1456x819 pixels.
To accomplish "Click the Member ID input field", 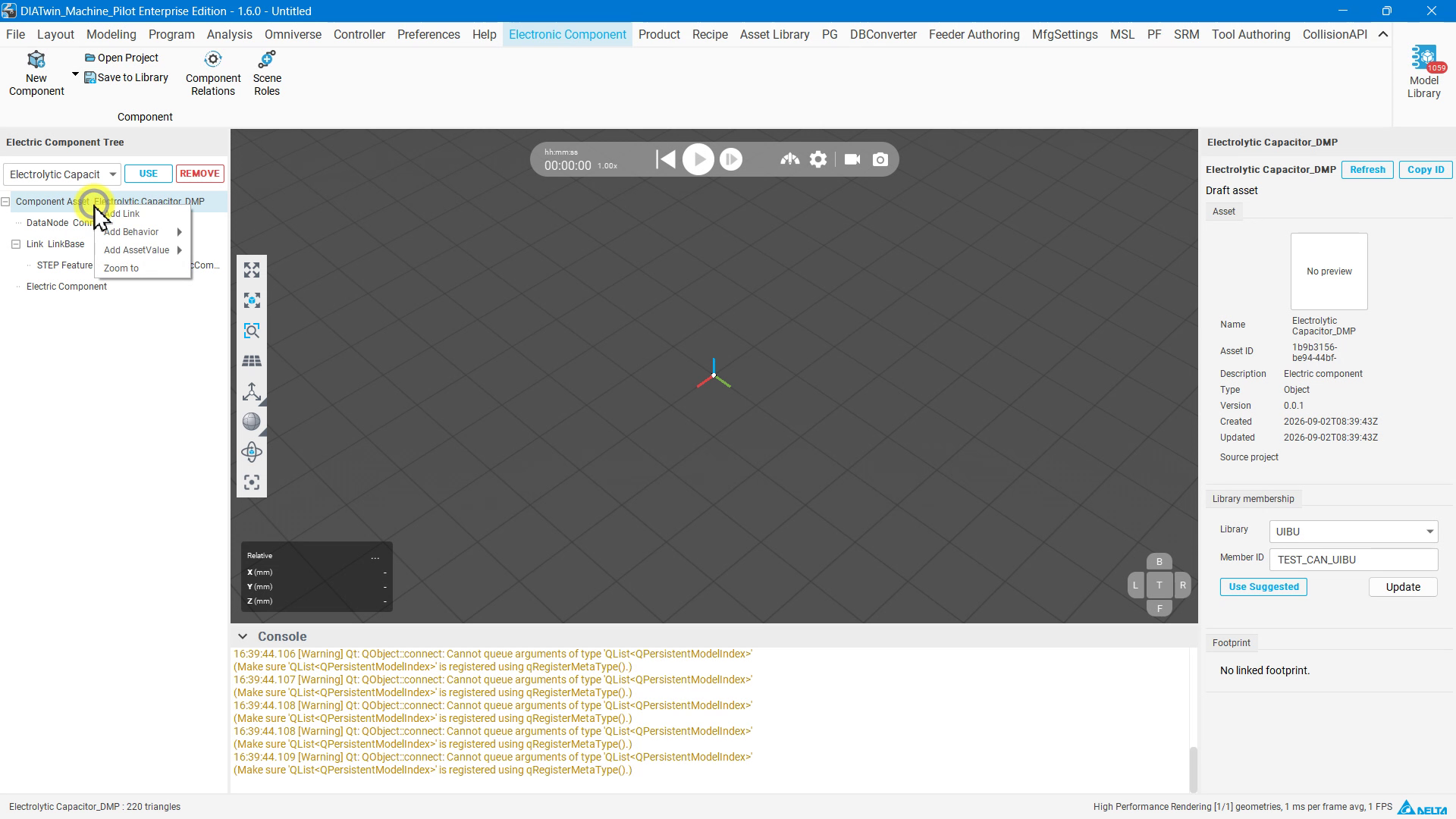I will (1353, 560).
